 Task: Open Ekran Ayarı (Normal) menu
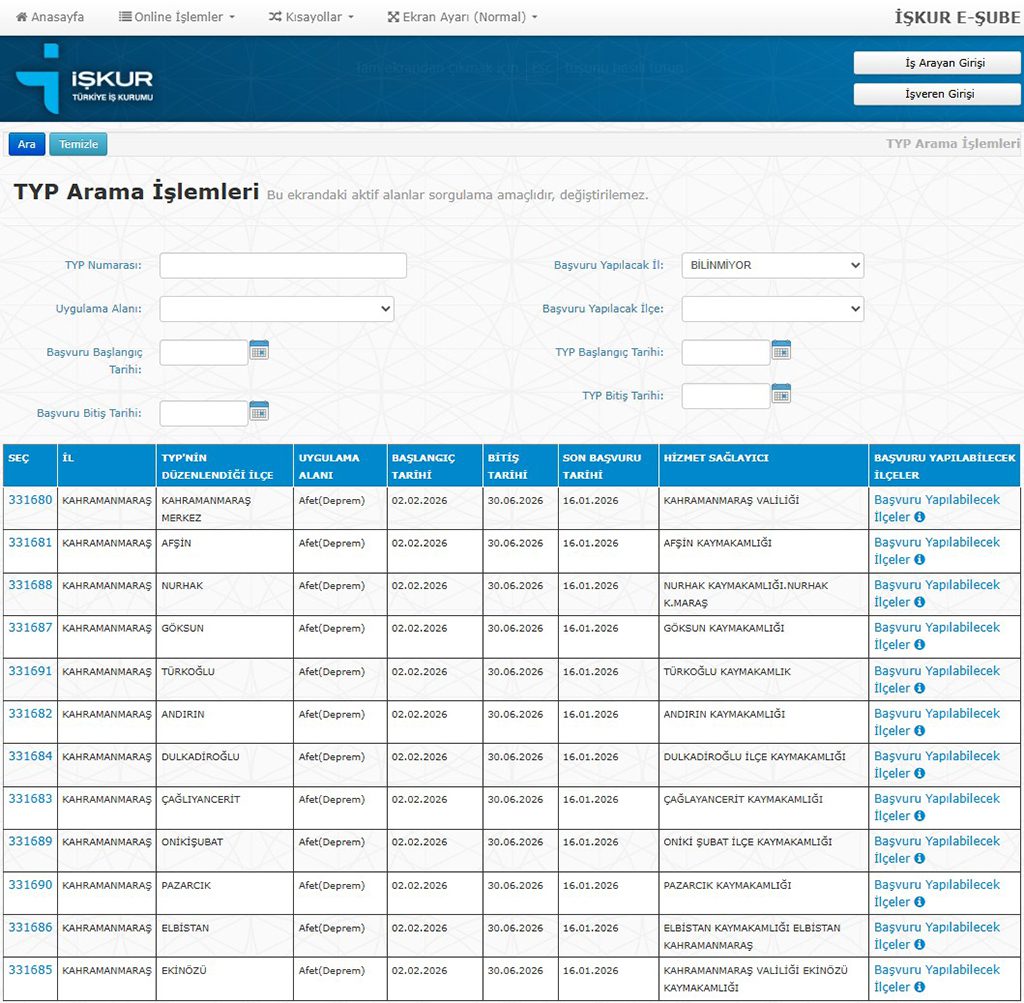462,17
